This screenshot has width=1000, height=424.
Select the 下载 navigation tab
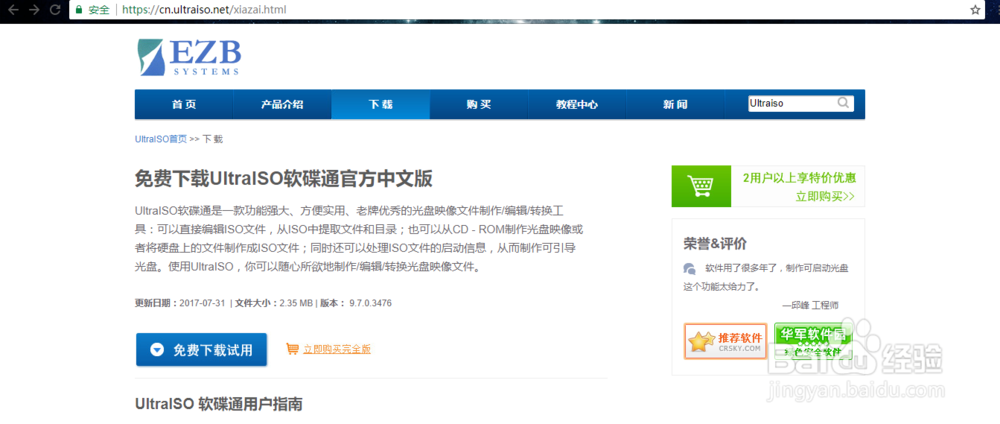[x=380, y=105]
